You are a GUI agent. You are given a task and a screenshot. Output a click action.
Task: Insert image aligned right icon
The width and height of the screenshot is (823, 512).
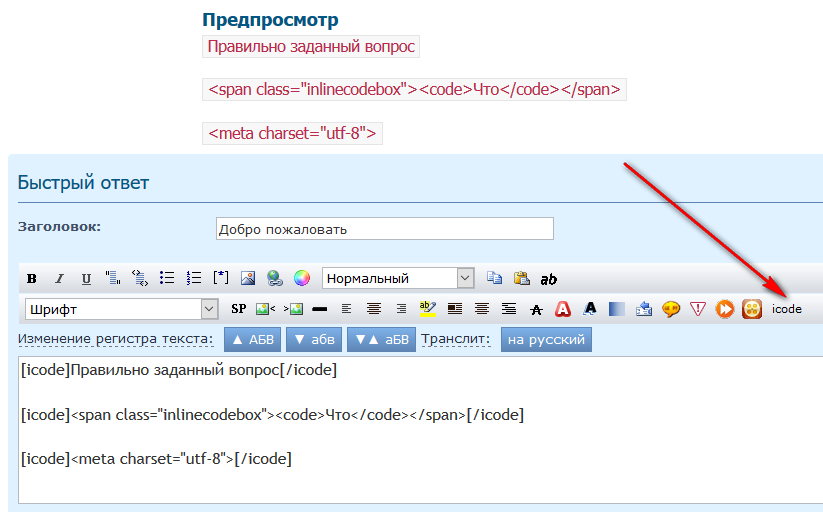tap(293, 309)
